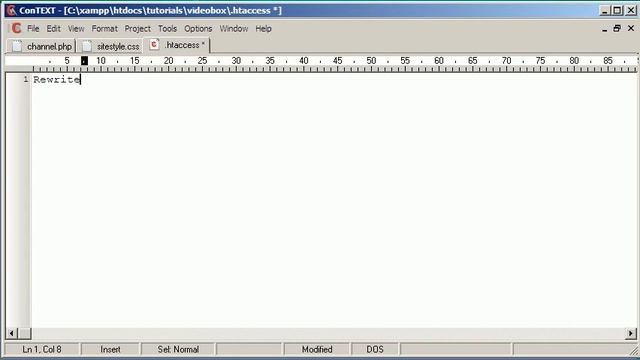Click the ConTEXT document icon in menu bar
The height and width of the screenshot is (360, 640).
click(x=16, y=28)
